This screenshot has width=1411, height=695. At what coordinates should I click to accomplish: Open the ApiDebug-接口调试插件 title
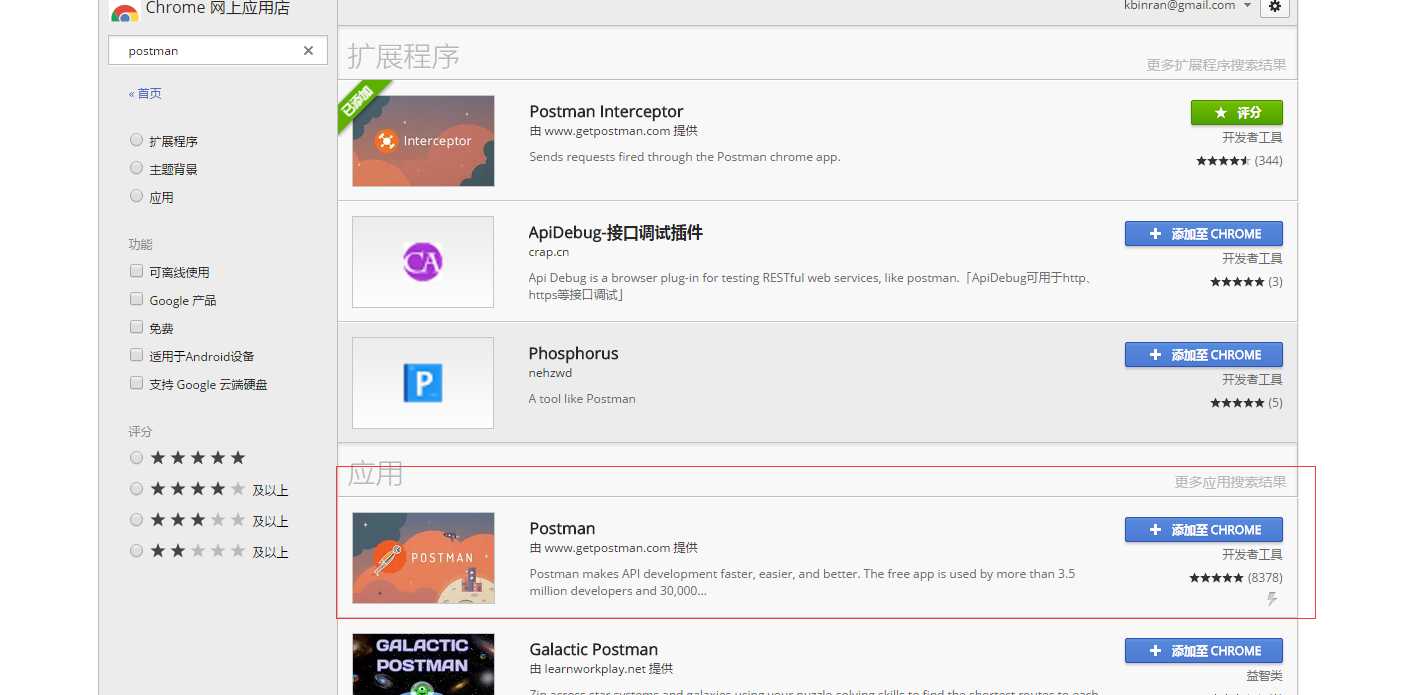pyautogui.click(x=616, y=233)
